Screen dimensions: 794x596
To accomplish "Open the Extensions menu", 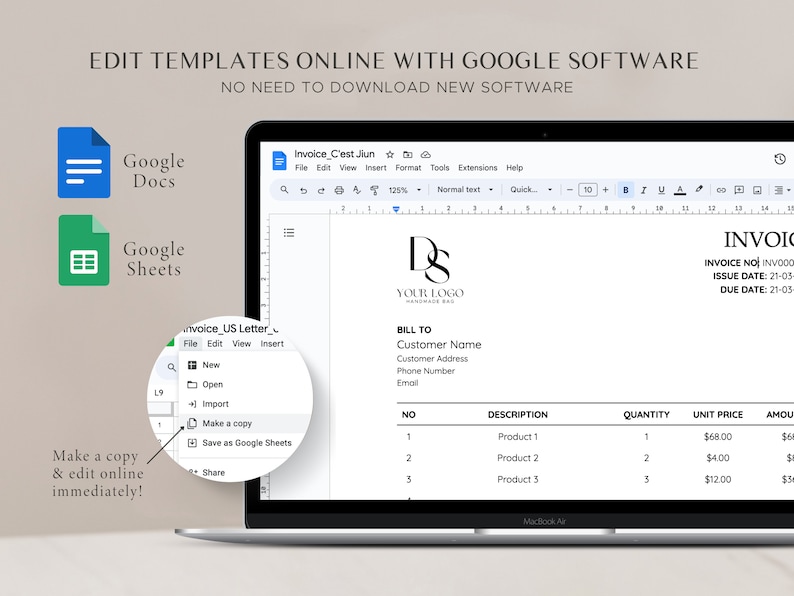I will tap(478, 168).
